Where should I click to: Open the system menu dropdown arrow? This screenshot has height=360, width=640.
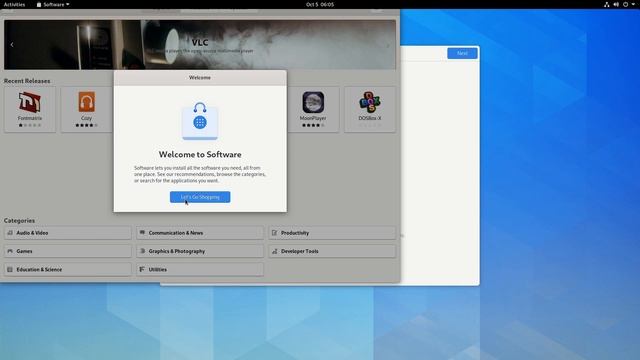coord(633,4)
